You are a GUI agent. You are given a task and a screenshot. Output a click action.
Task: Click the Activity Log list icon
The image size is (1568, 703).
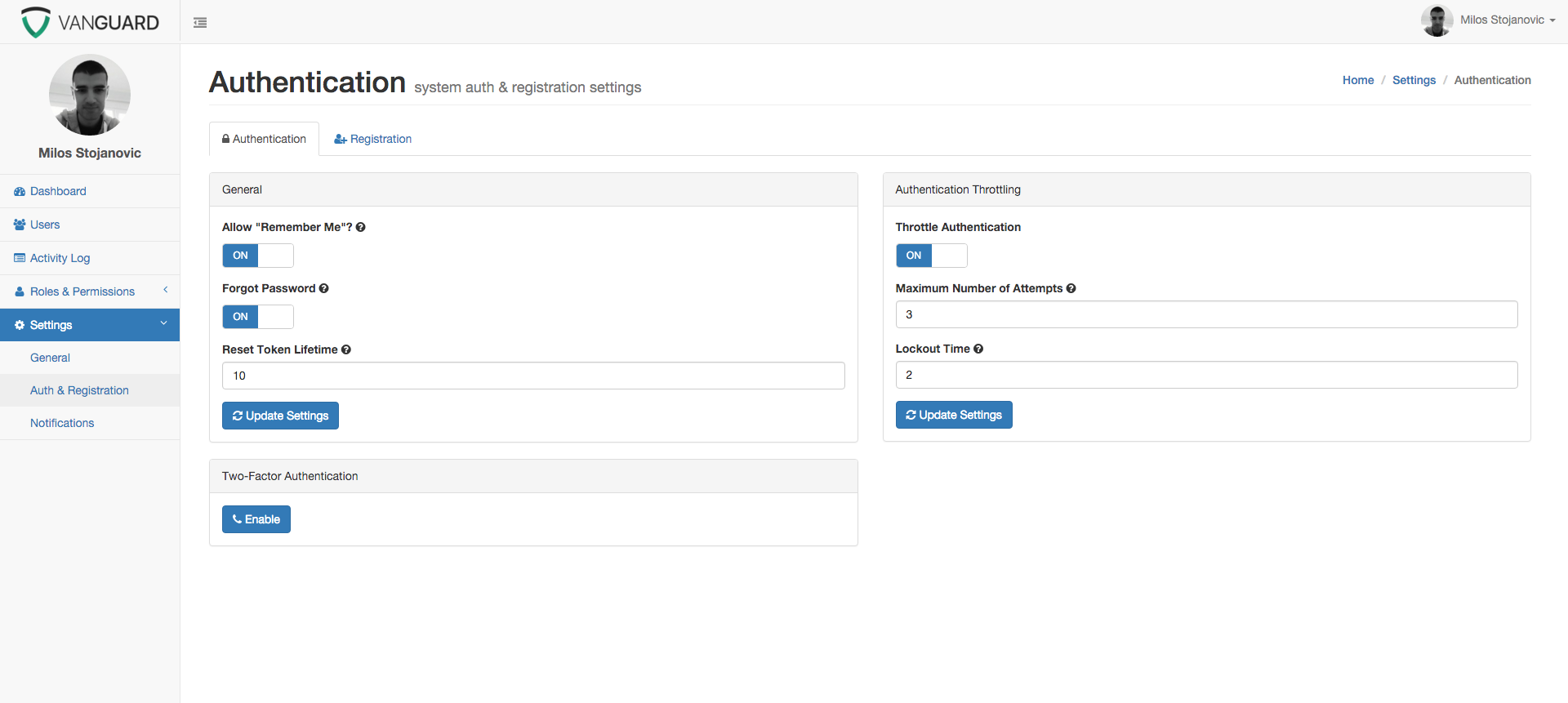(20, 258)
